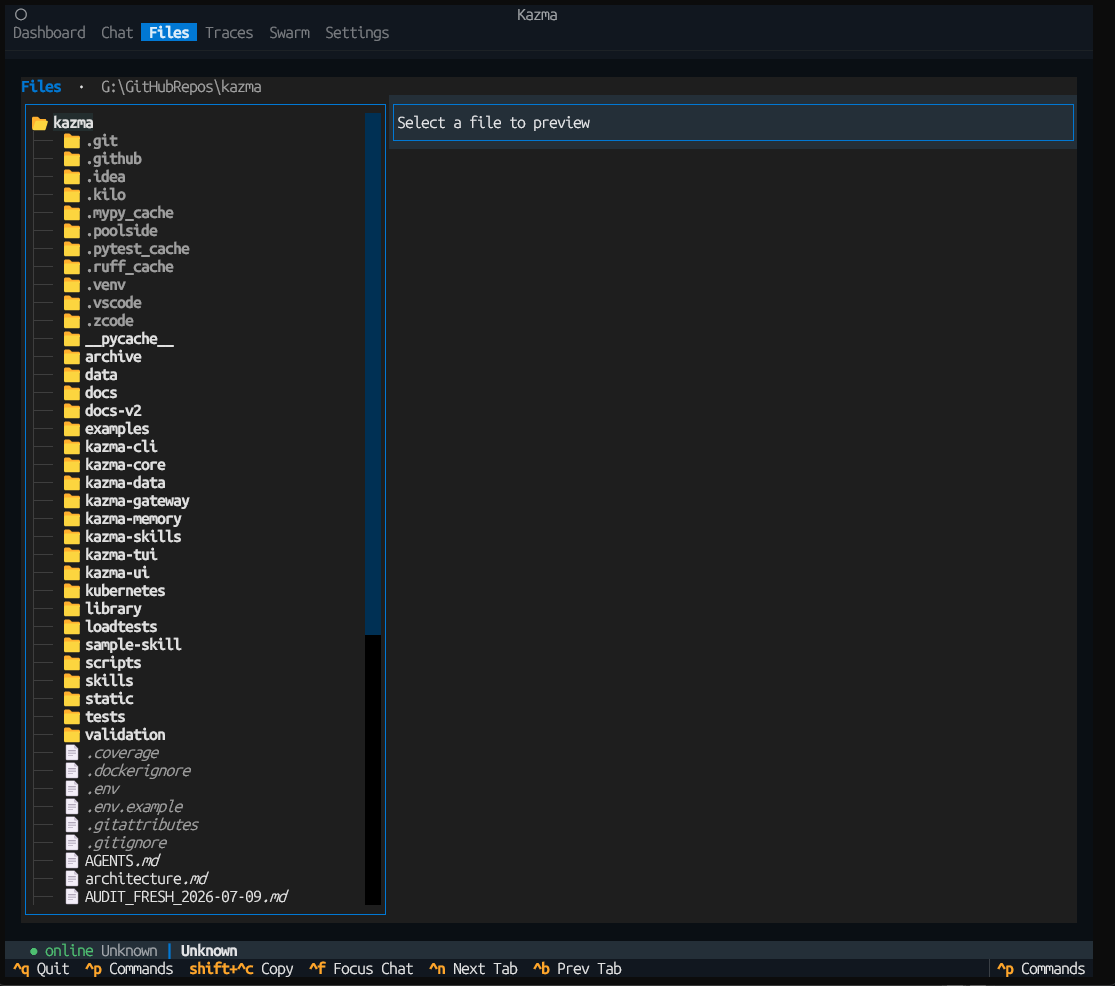Select the tests folder row
1115x986 pixels.
[x=95, y=717]
